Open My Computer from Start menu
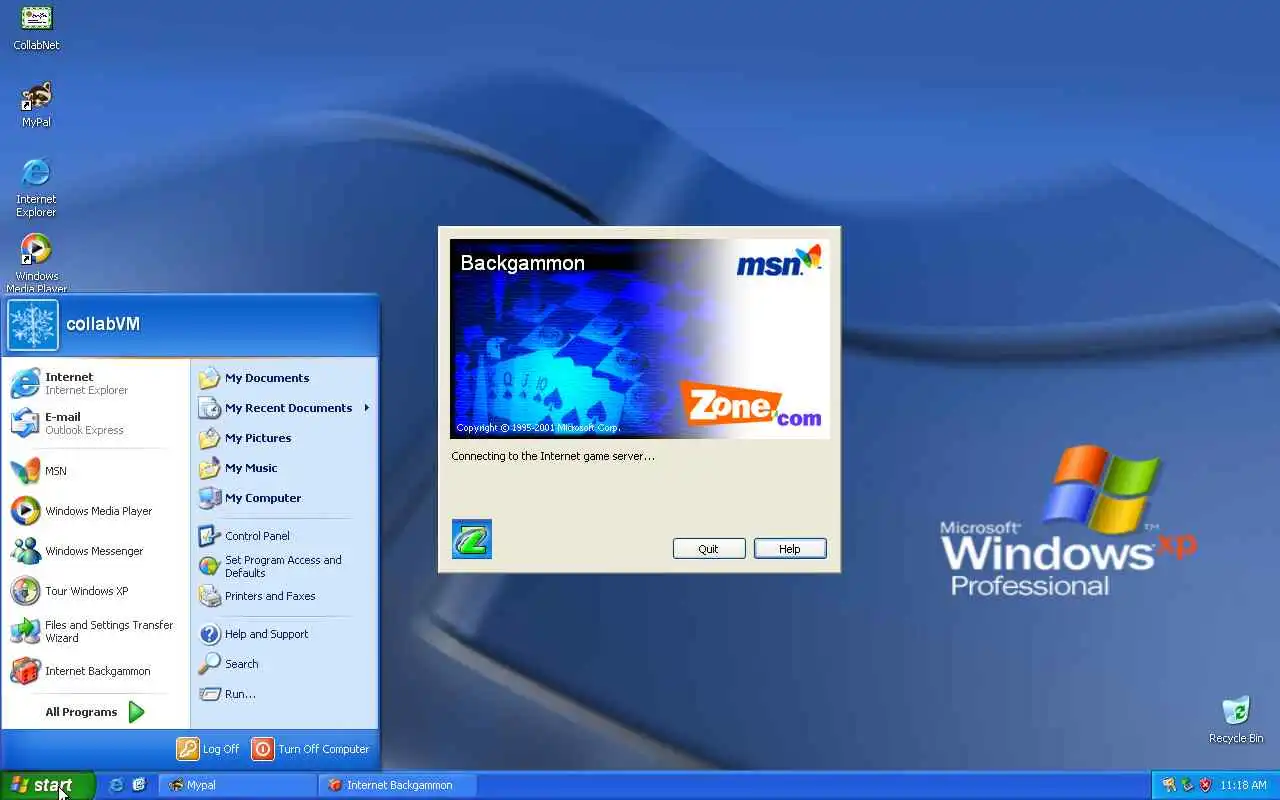Viewport: 1280px width, 800px height. click(x=284, y=498)
